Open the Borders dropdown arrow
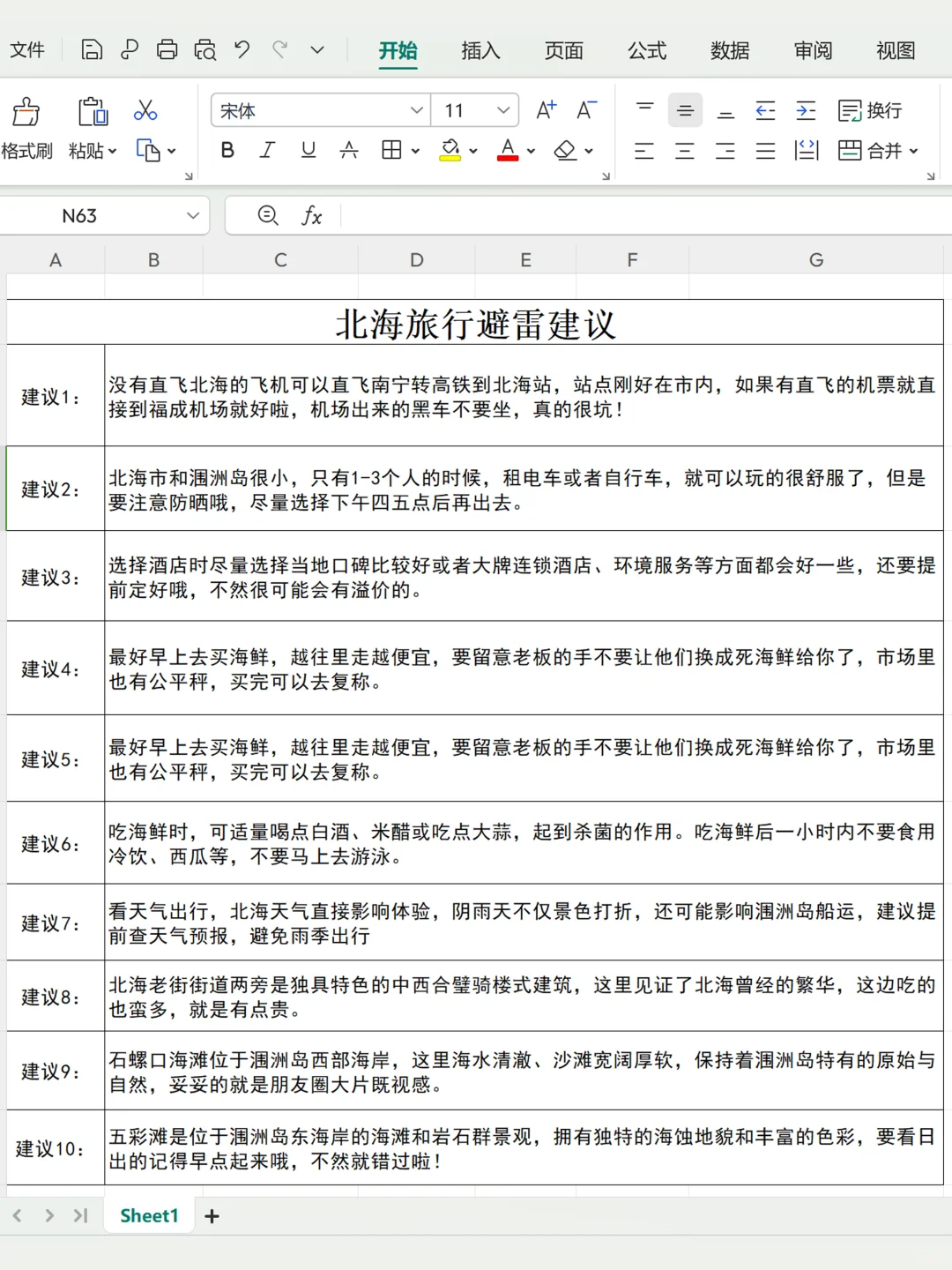Screen dimensions: 952x1270 (415, 152)
